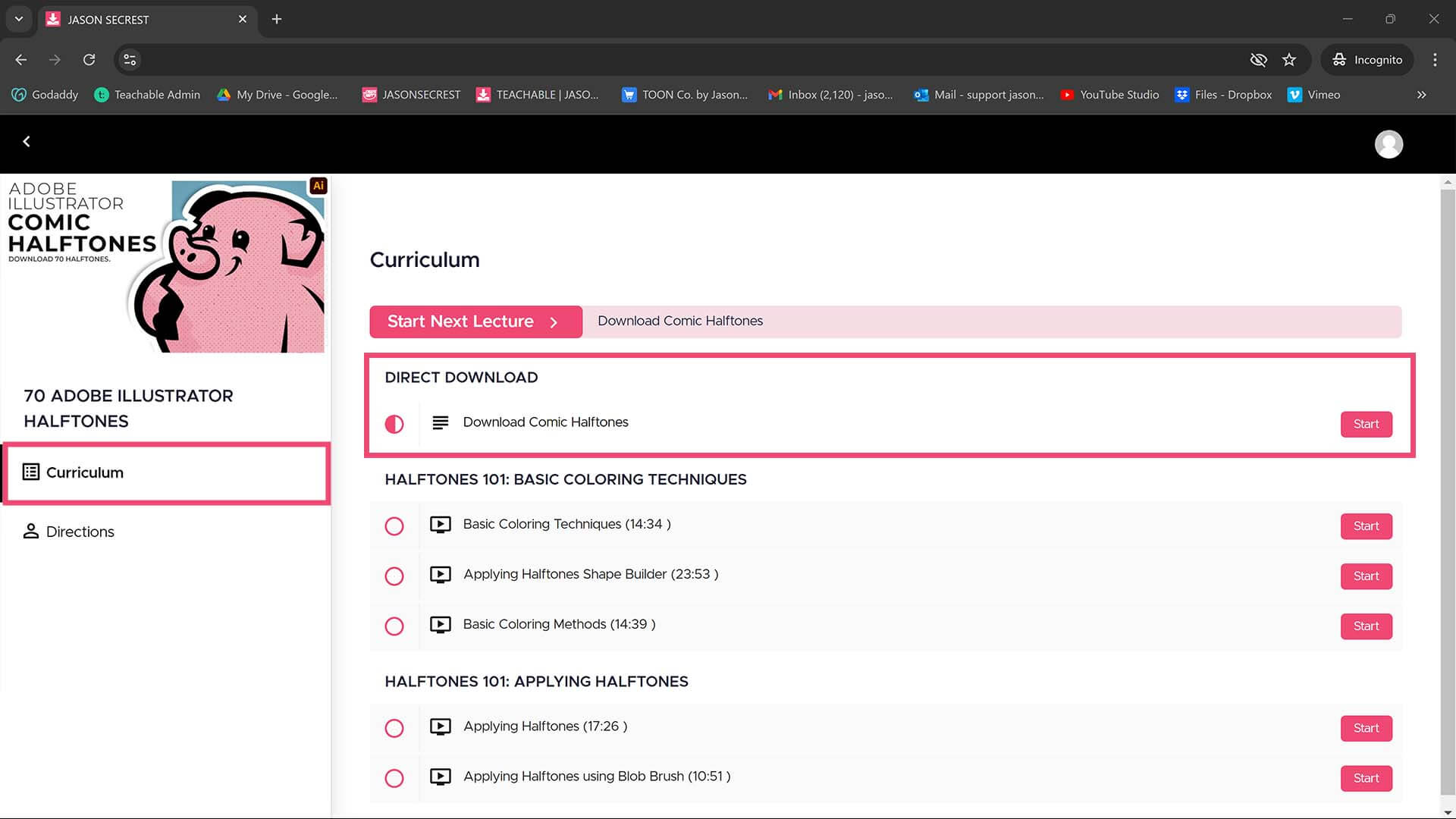
Task: Go back using the browser back arrow
Action: coord(21,60)
